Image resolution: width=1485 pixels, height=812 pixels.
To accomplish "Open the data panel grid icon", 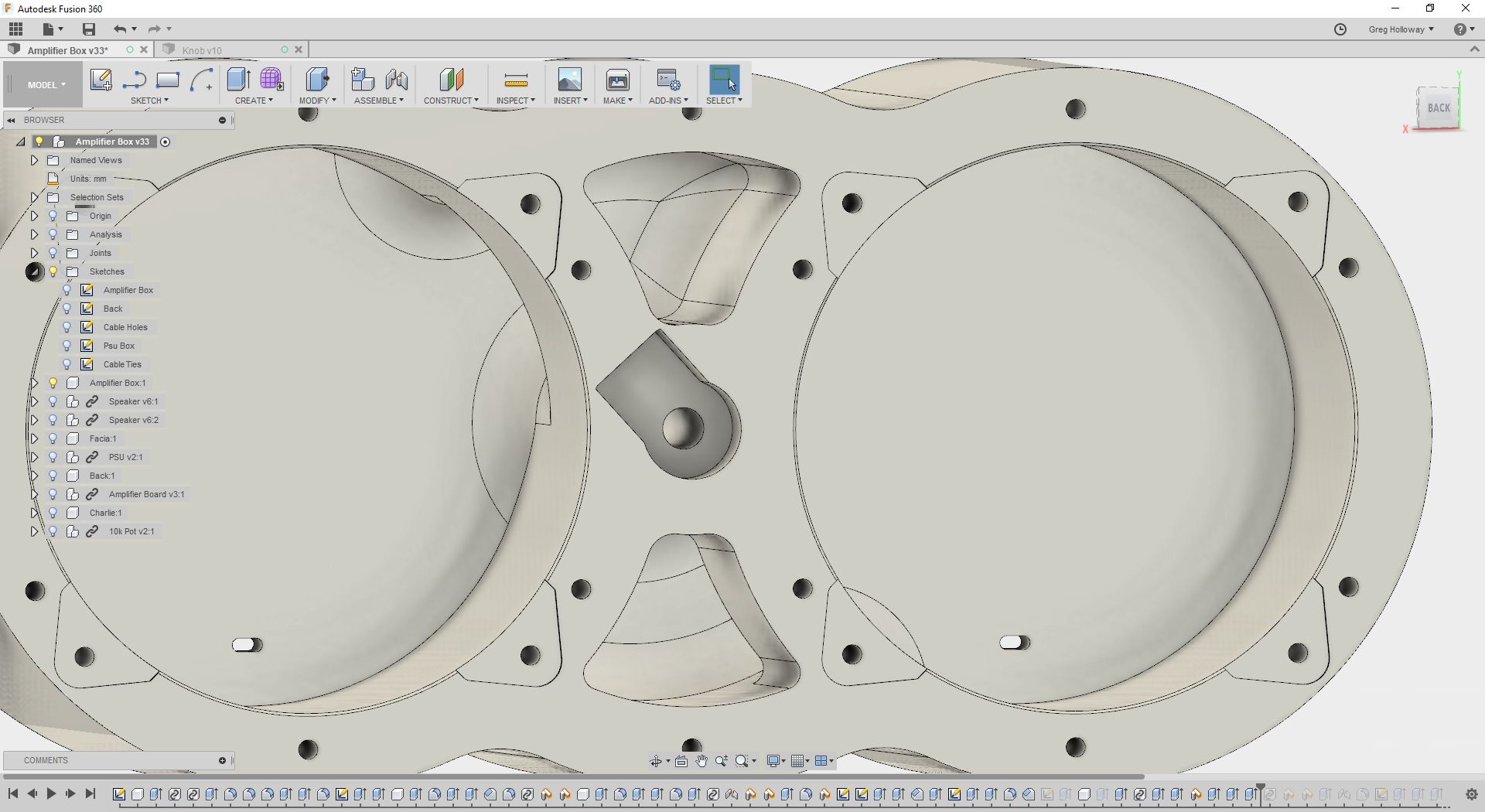I will click(x=16, y=29).
